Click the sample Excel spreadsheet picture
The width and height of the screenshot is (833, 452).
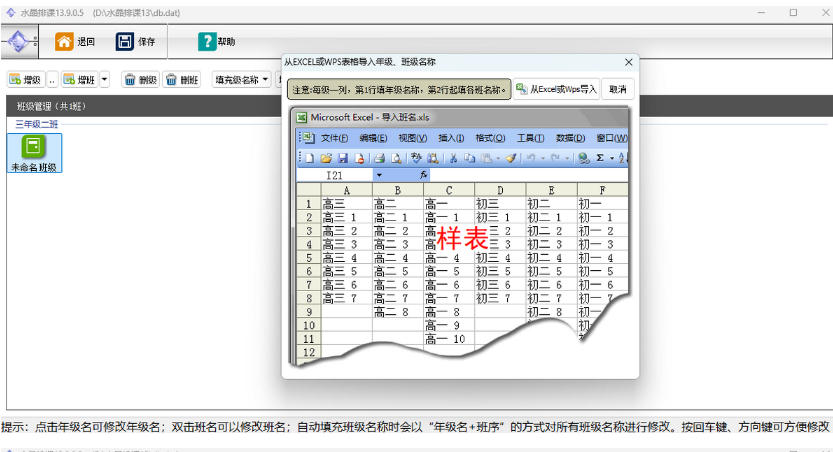460,236
